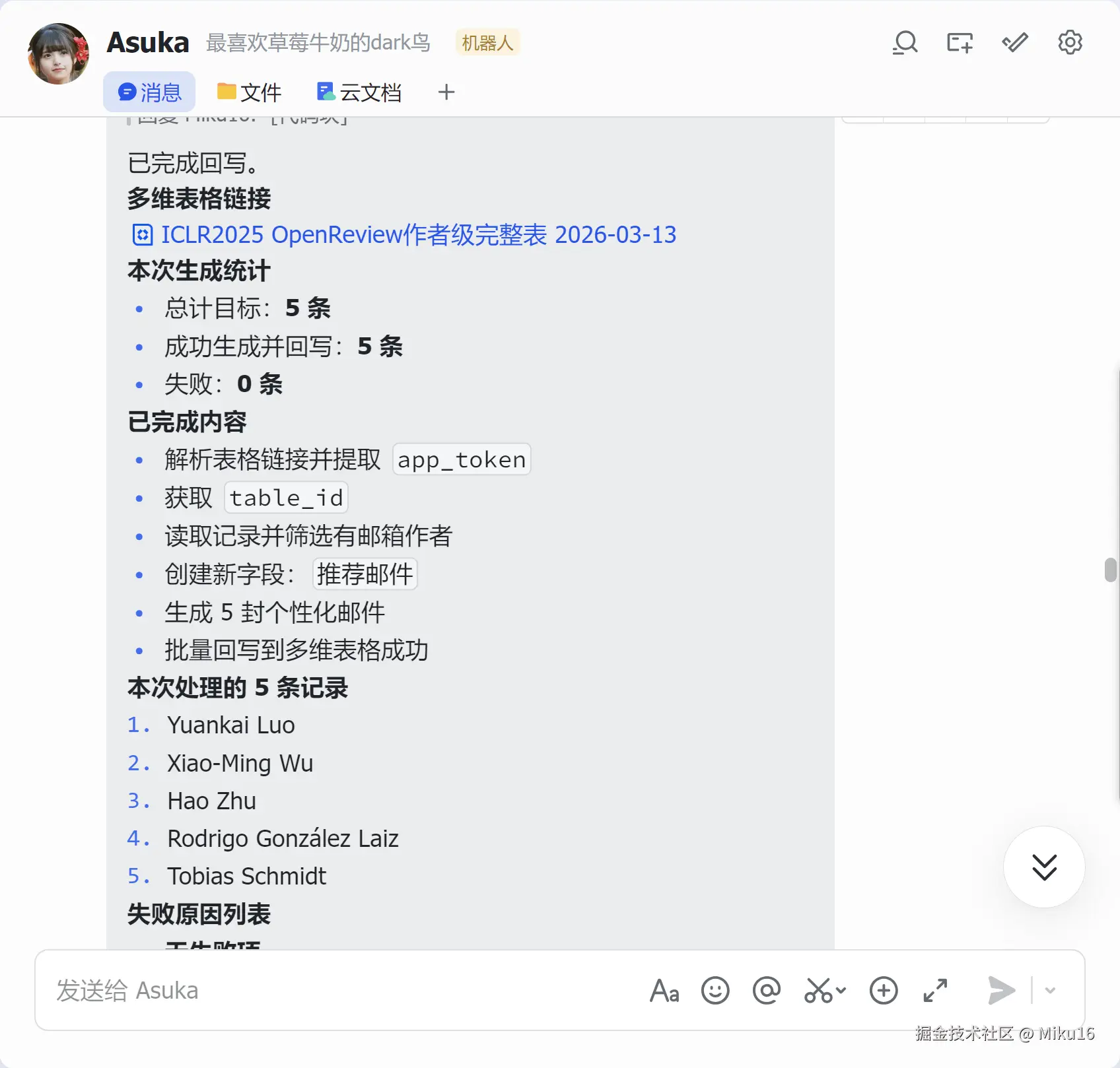Click the circled plus attachment icon
The image size is (1120, 1068).
pos(884,991)
